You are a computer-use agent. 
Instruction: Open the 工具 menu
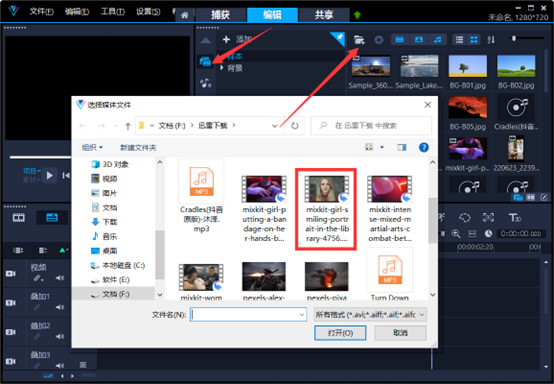pos(112,11)
